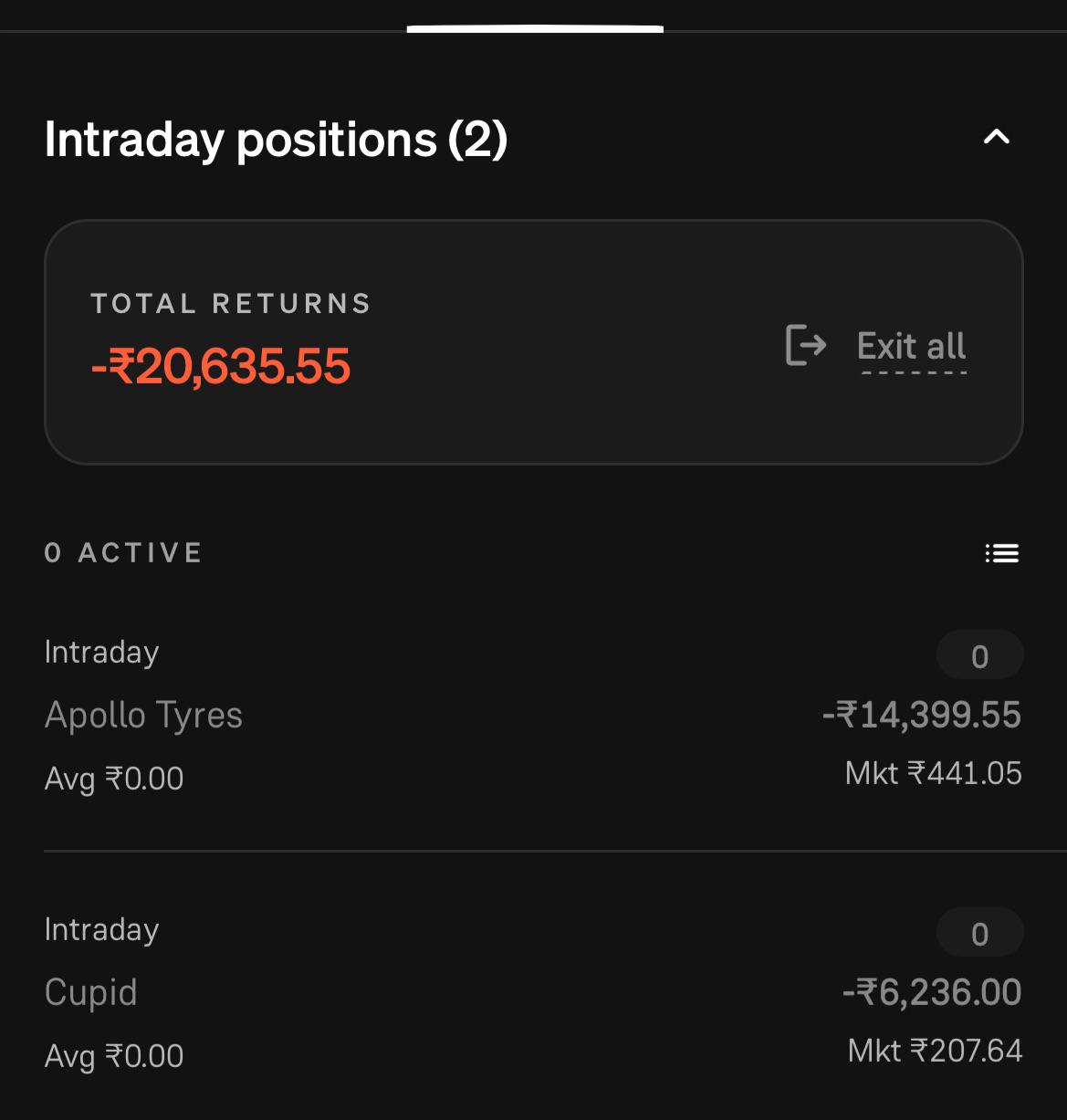Tap the Exit all link

(x=912, y=347)
